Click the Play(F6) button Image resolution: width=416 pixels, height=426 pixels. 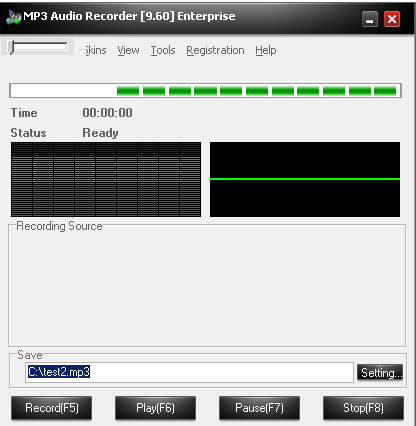[155, 408]
